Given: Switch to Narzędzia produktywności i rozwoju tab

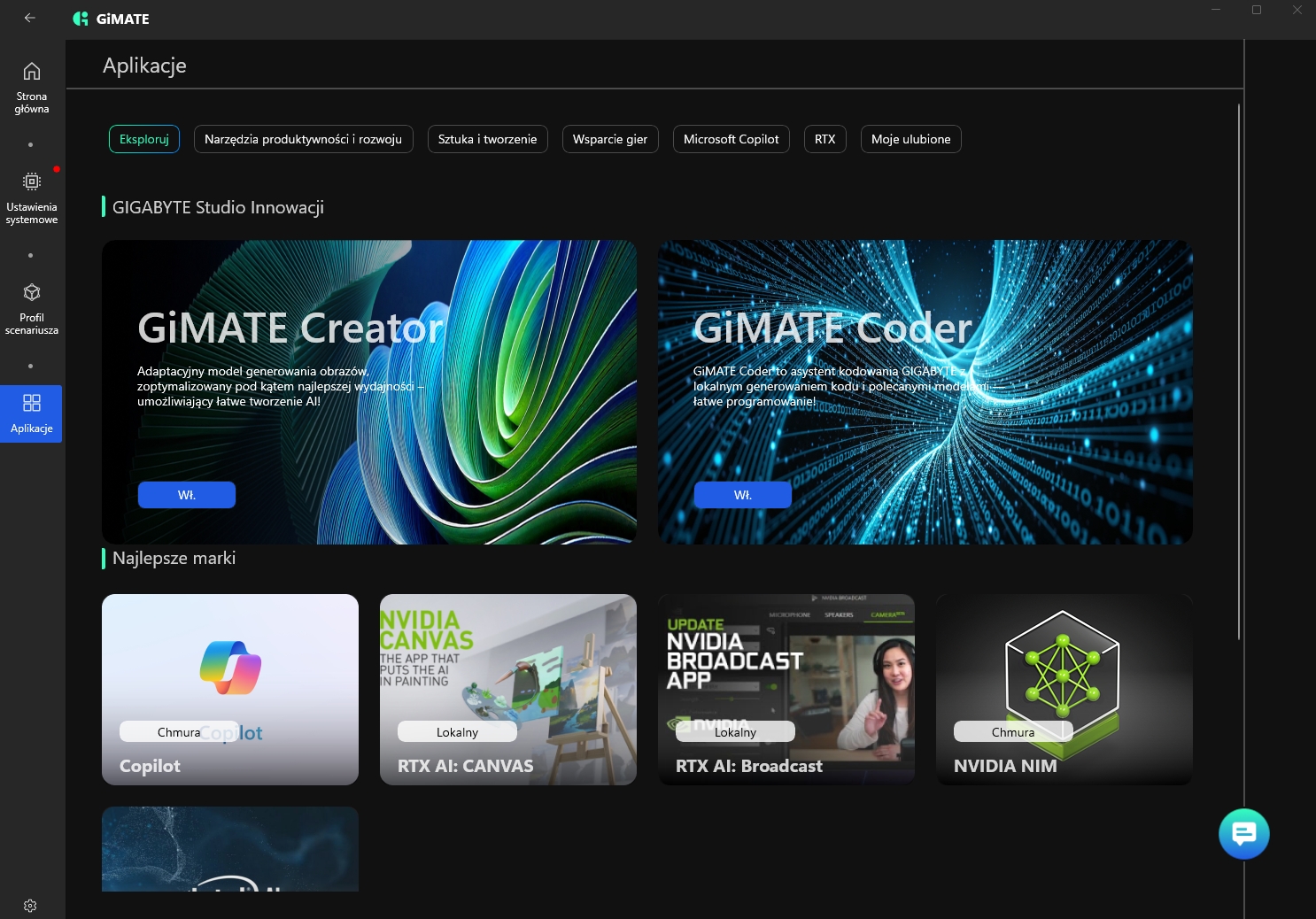Looking at the screenshot, I should 303,139.
